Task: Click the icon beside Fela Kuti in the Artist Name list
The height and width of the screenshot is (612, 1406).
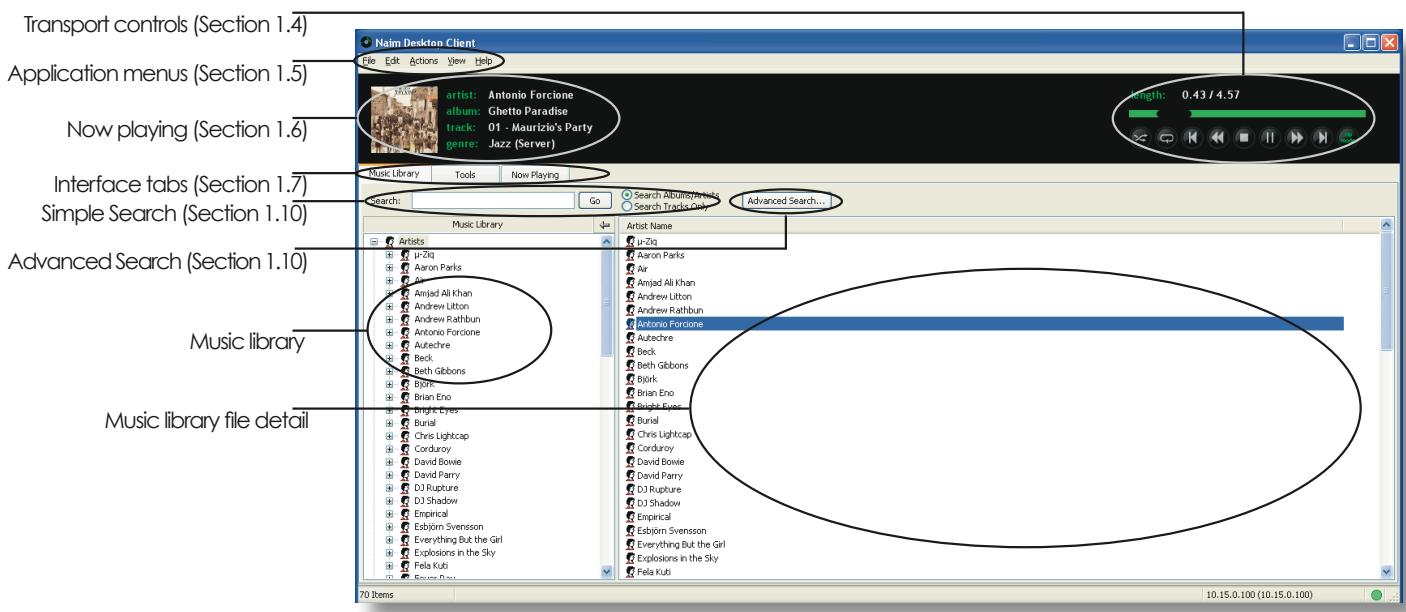Action: point(630,572)
